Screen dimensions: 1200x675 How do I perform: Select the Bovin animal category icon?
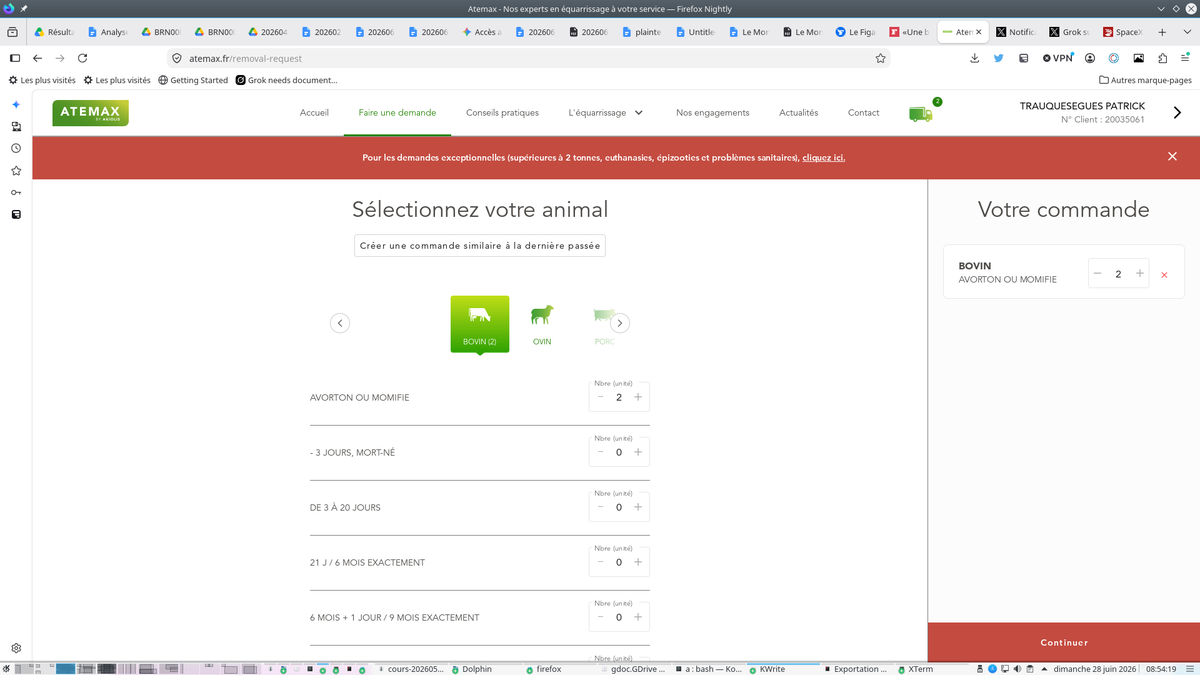(480, 324)
